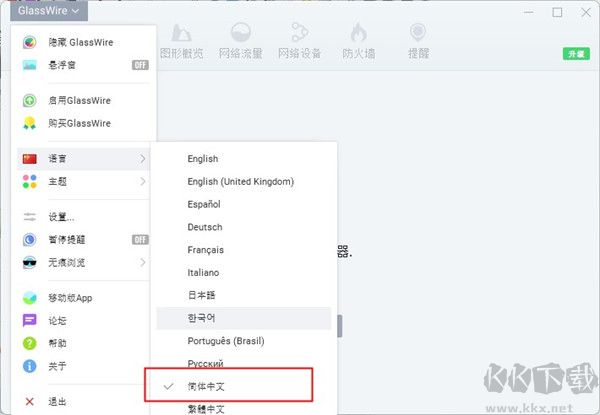Click the exit (退出) menu entry

[58, 402]
